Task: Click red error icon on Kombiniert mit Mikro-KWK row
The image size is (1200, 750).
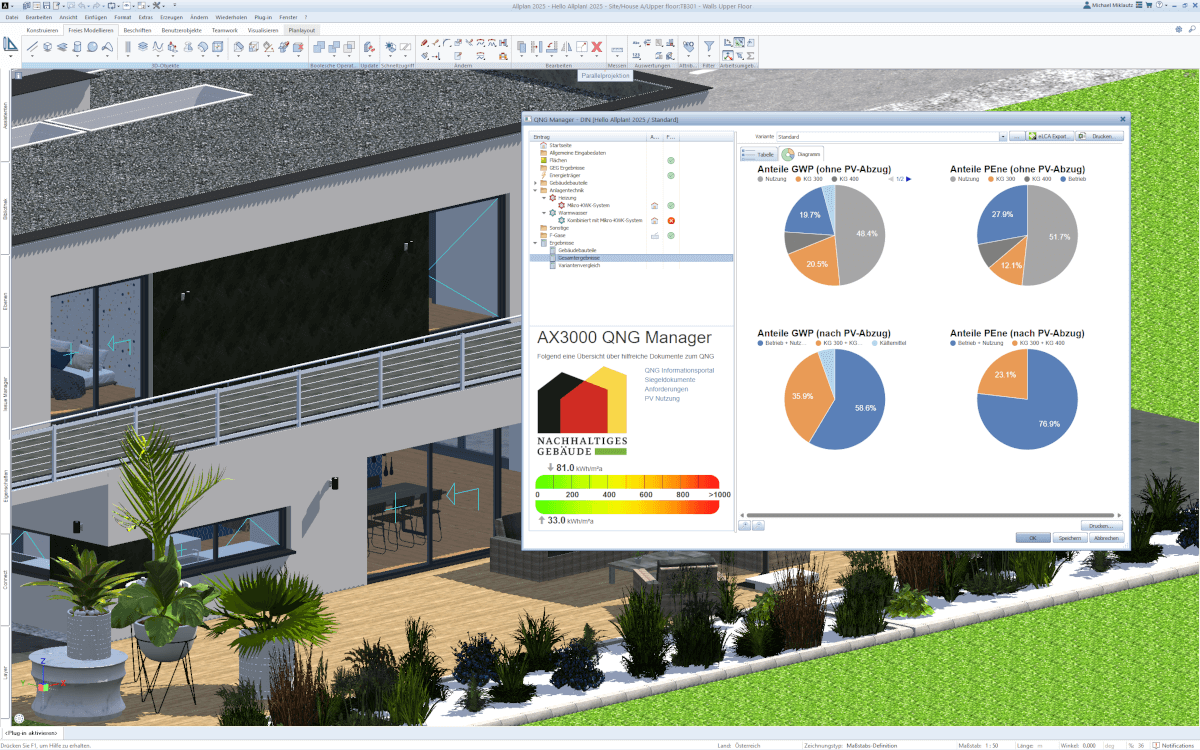Action: (671, 220)
